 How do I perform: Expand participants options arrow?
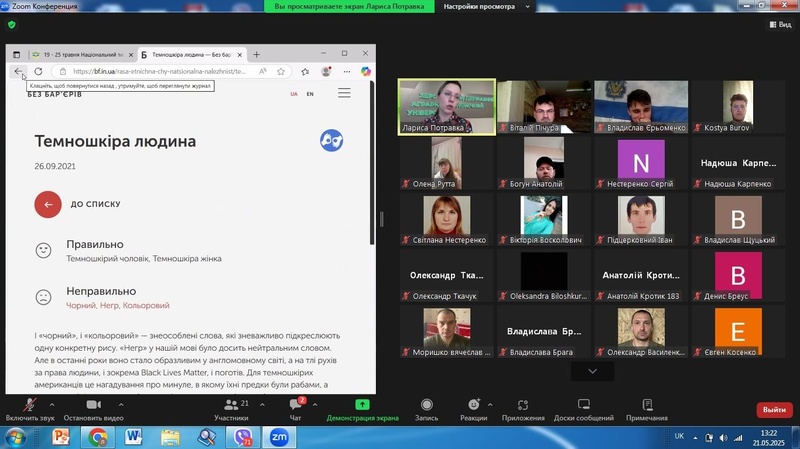click(x=262, y=405)
